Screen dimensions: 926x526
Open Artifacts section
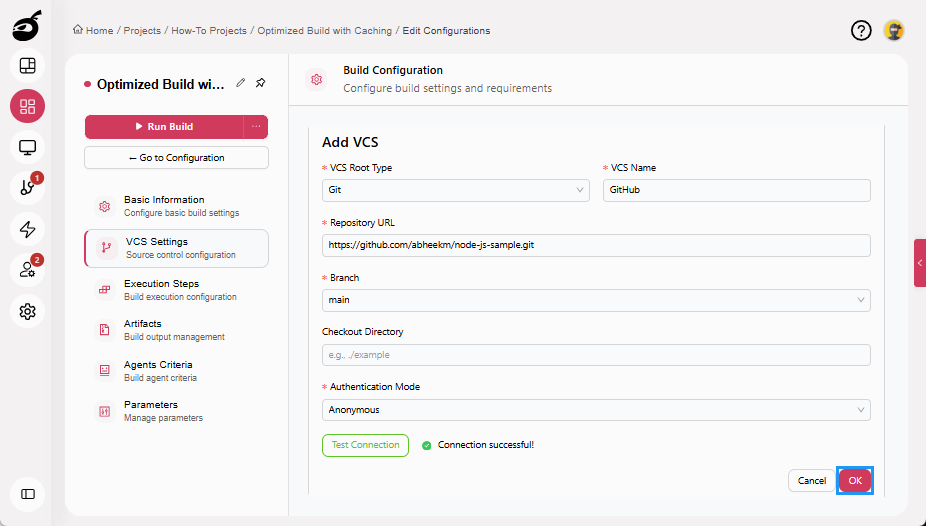click(177, 330)
